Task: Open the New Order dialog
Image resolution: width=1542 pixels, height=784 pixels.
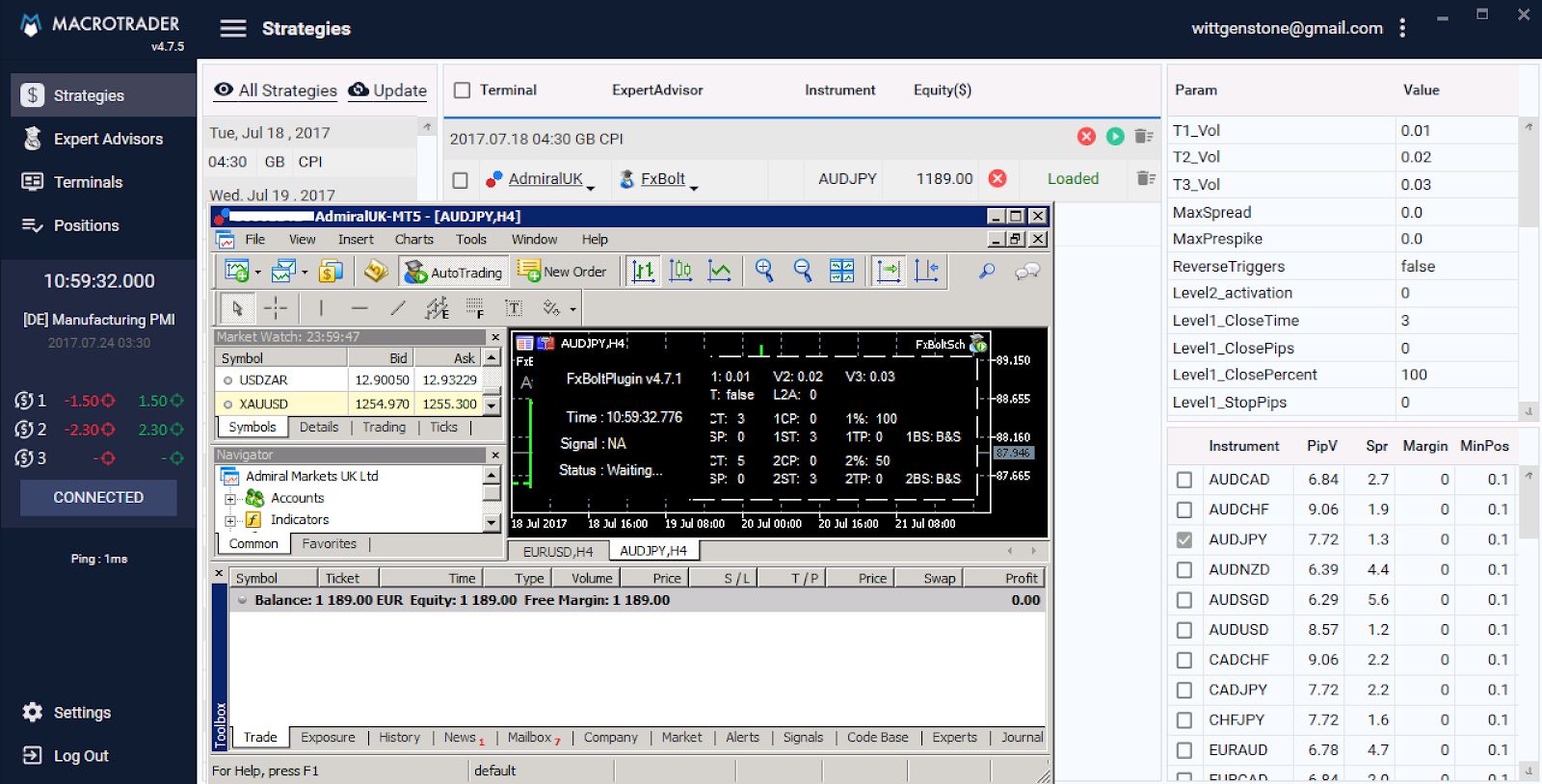Action: click(x=563, y=273)
